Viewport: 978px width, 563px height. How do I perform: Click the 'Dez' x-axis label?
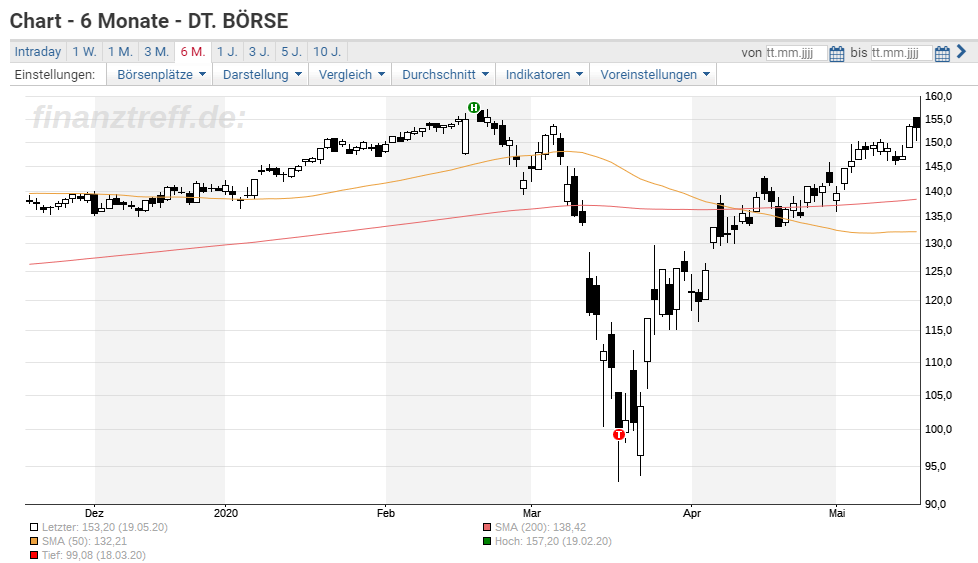coord(94,513)
